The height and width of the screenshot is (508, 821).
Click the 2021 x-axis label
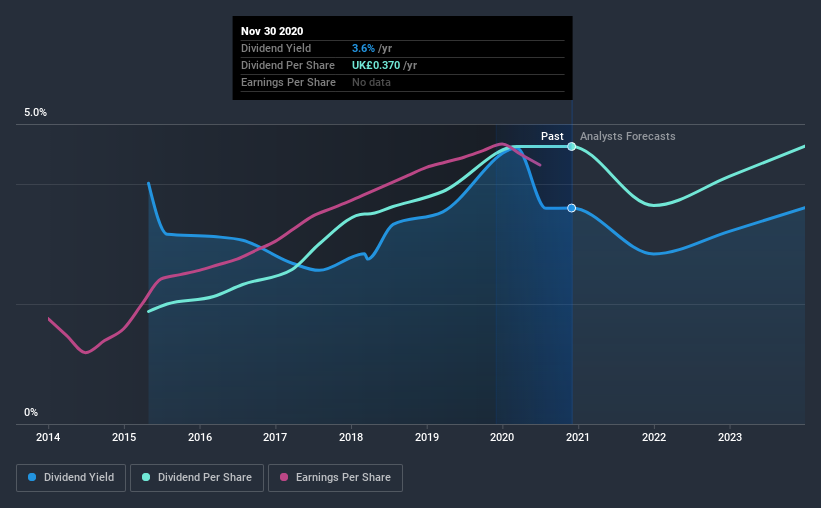[578, 437]
